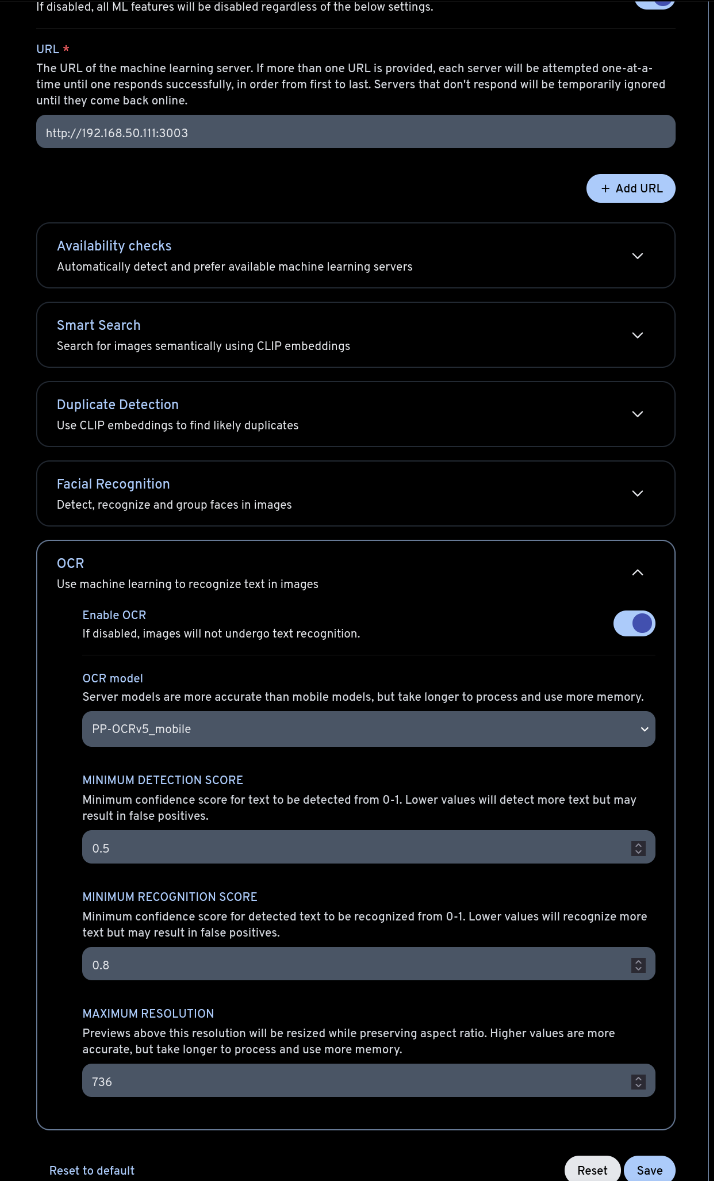The height and width of the screenshot is (1181, 714).
Task: Click the Add URL button
Action: point(631,188)
